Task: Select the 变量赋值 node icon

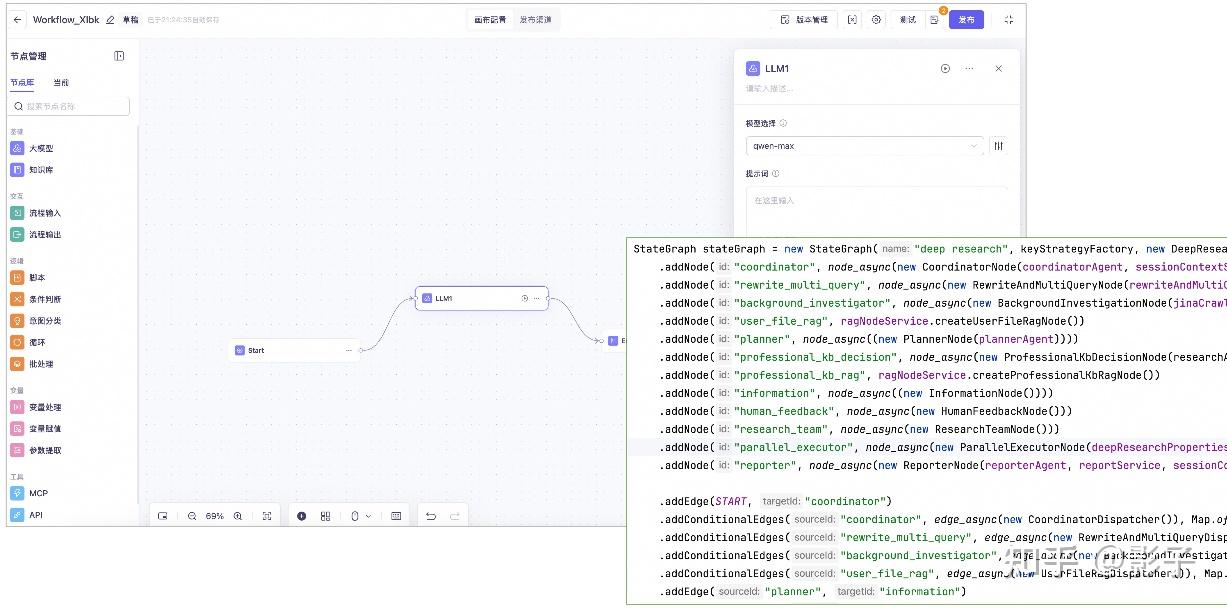Action: pyautogui.click(x=17, y=428)
